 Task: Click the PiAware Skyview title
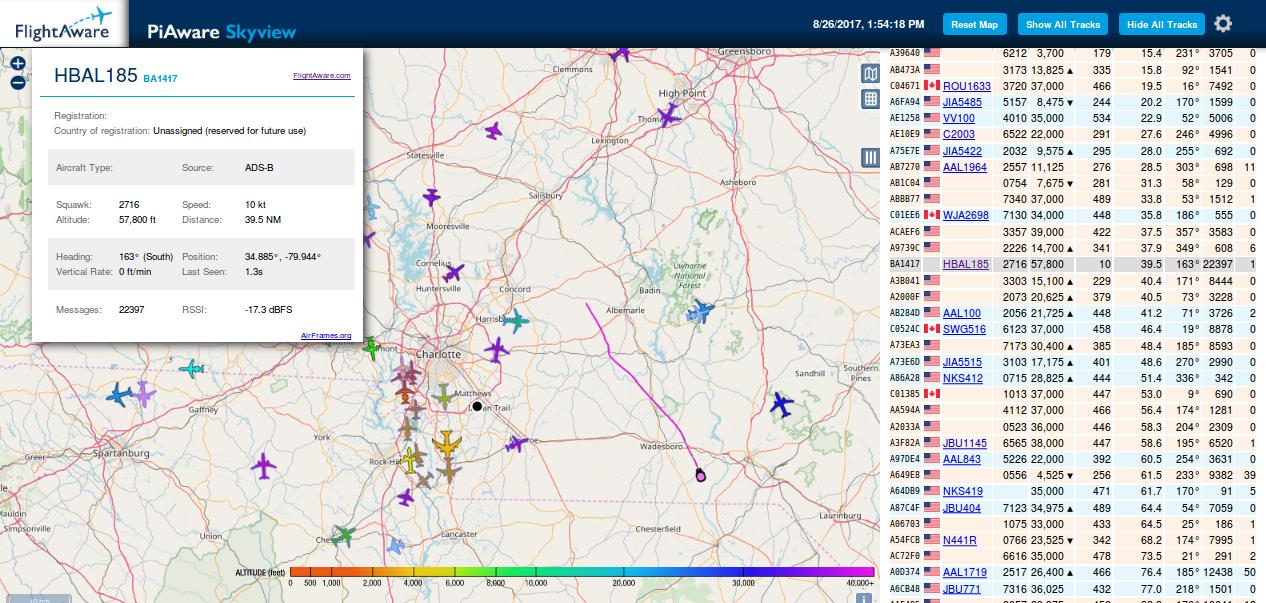point(222,31)
